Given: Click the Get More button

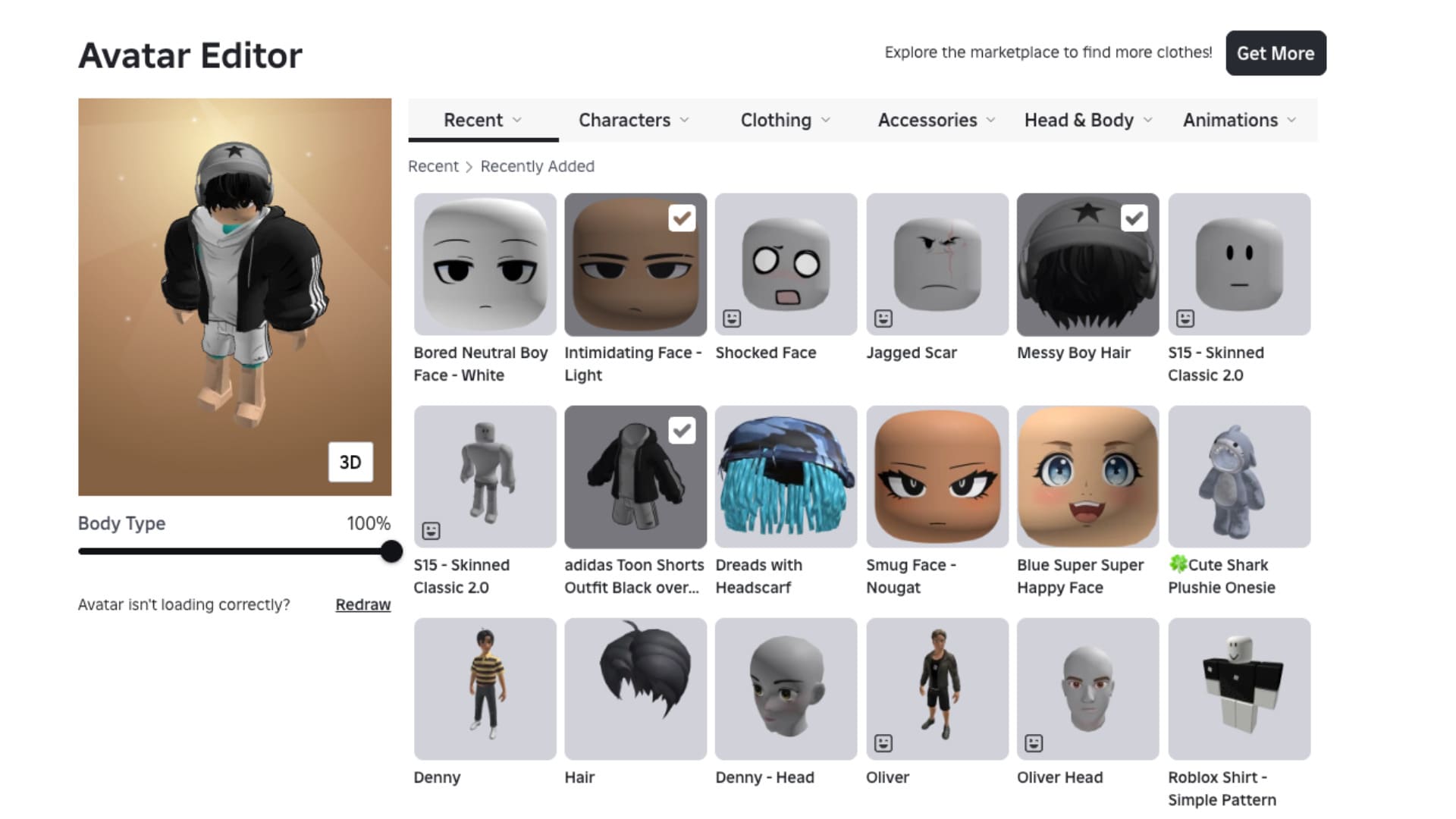Looking at the screenshot, I should click(1276, 53).
